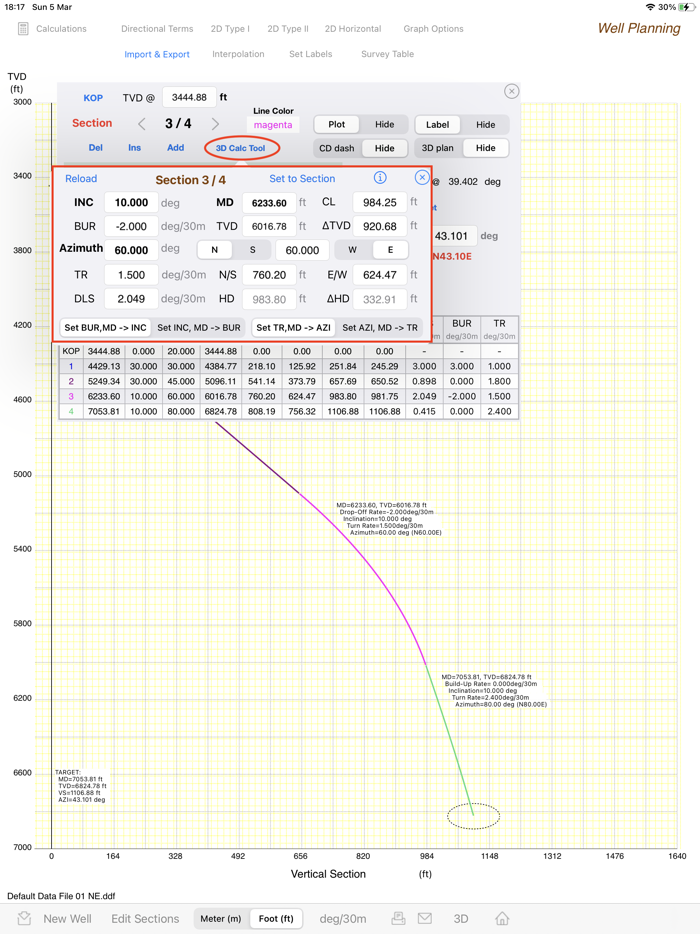Tap Set to Section
Viewport: 700px width, 934px height.
(302, 179)
